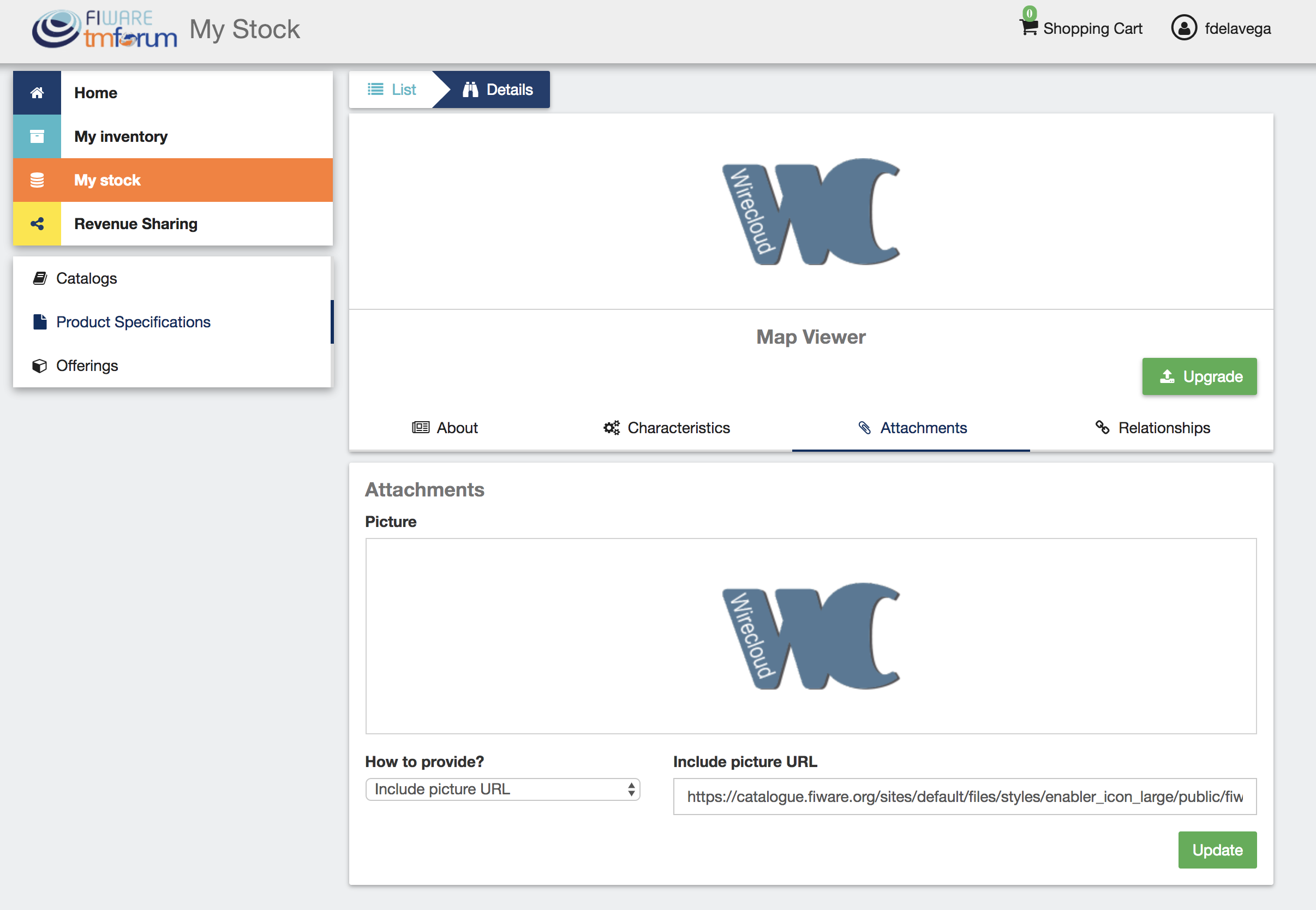The width and height of the screenshot is (1316, 910).
Task: Click the Characteristics gears icon
Action: click(x=612, y=428)
